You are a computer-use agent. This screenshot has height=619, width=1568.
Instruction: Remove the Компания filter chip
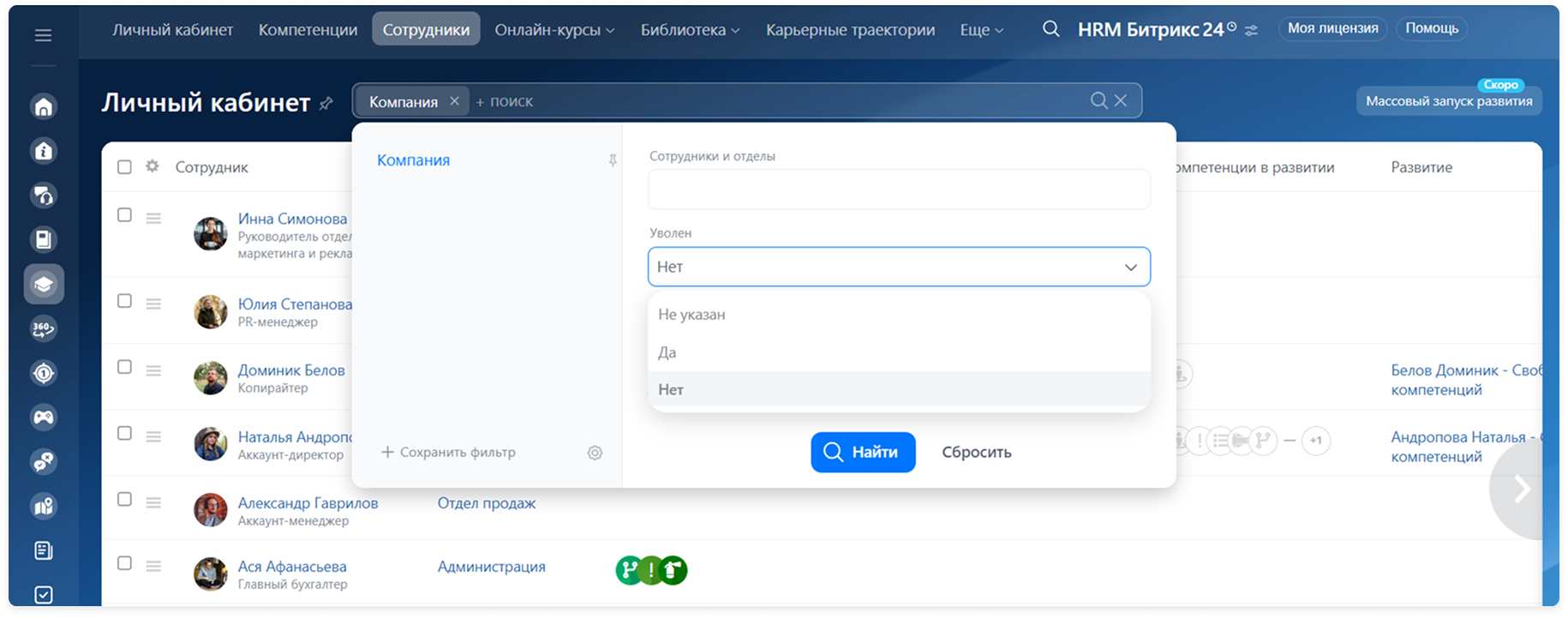(x=454, y=101)
